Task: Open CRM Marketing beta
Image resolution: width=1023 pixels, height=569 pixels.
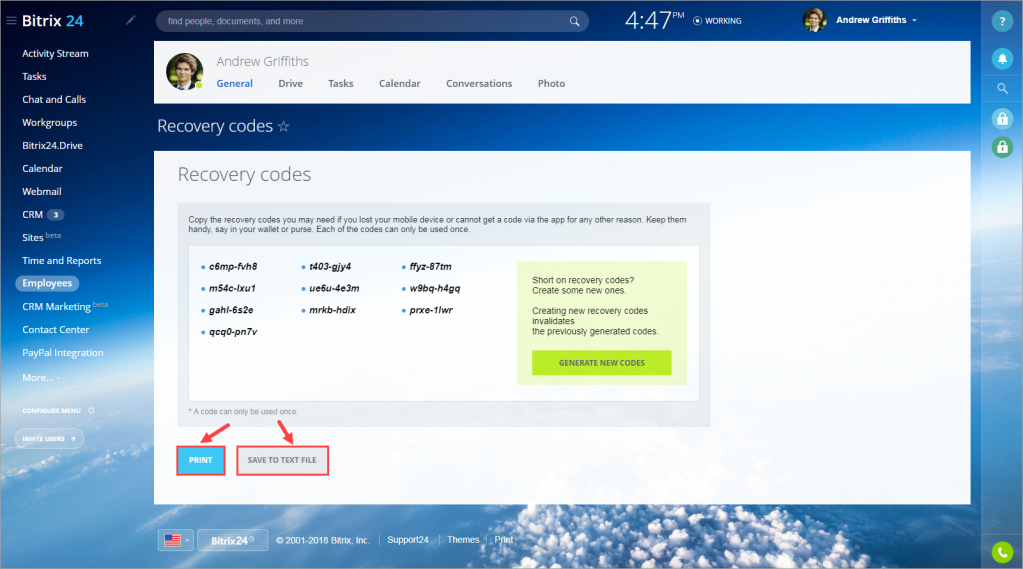Action: 65,306
